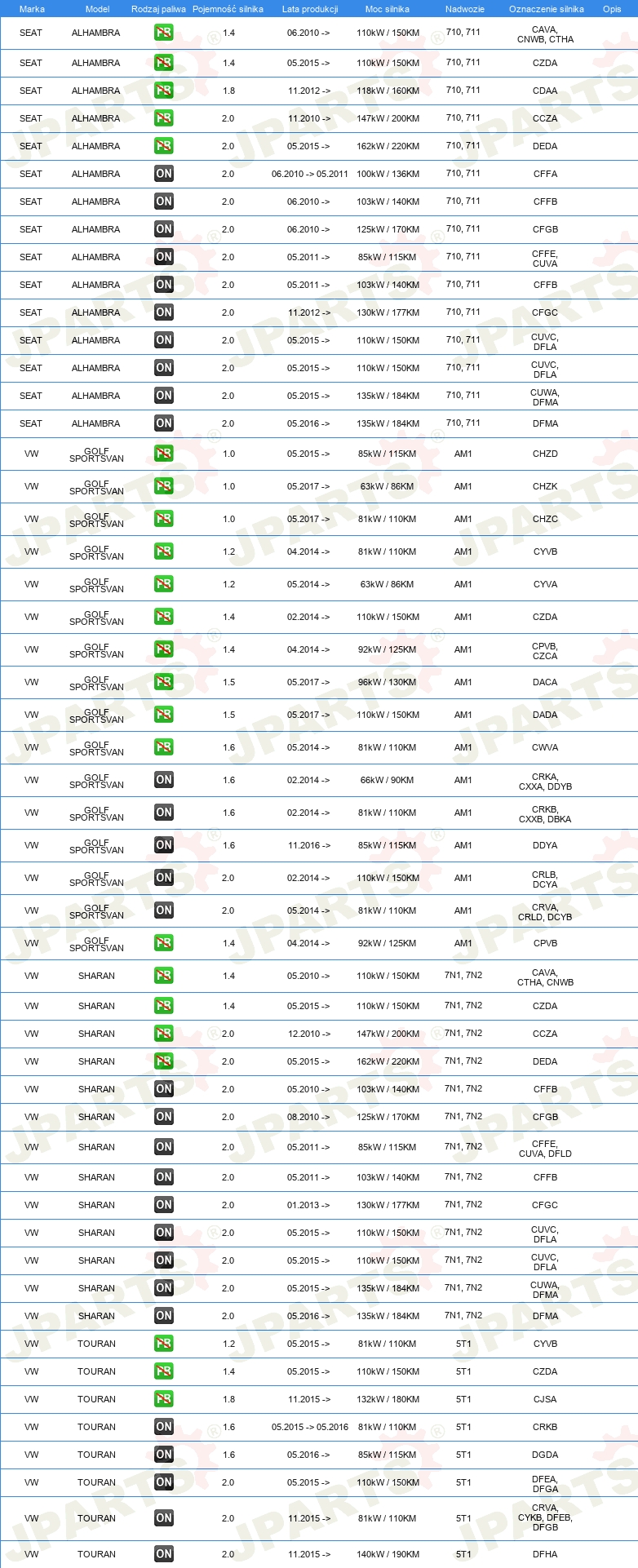This screenshot has height=1568, width=638.
Task: Select the engine codes CRVA, CYKB, DFEB, DFGB
Action: point(545,1517)
